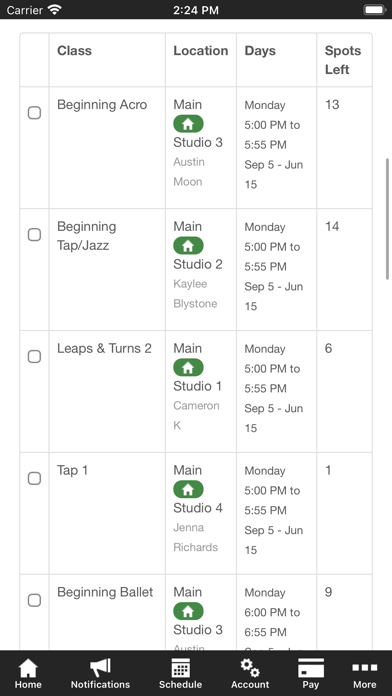The width and height of the screenshot is (392, 696).
Task: Check the Beginning Ballet checkbox
Action: [34, 600]
